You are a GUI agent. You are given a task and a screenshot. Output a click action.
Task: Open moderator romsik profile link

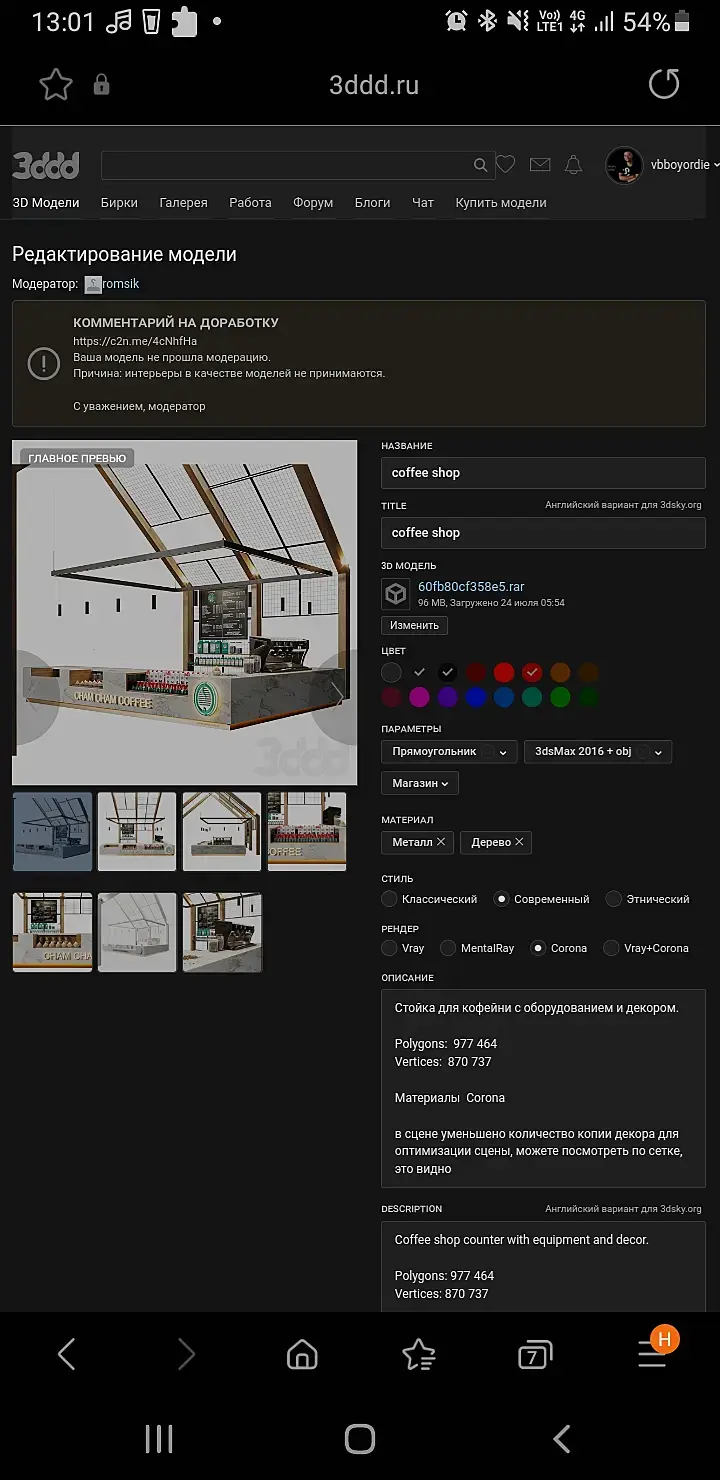click(121, 284)
